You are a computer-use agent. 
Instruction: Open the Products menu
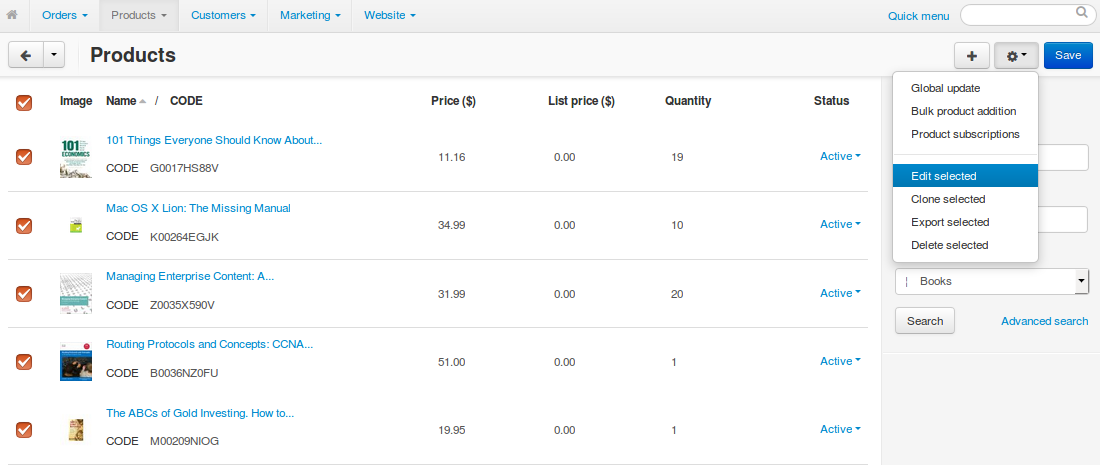pos(139,15)
